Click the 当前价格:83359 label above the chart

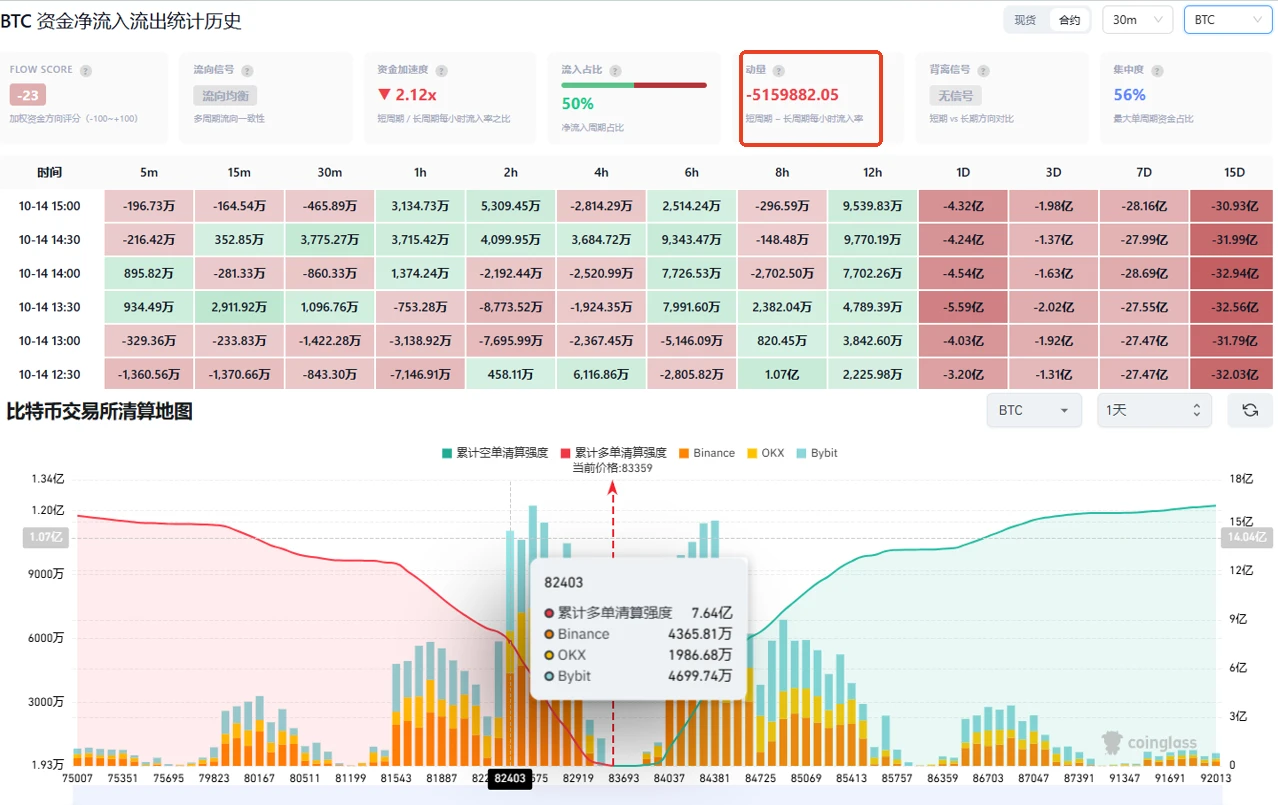click(x=612, y=467)
